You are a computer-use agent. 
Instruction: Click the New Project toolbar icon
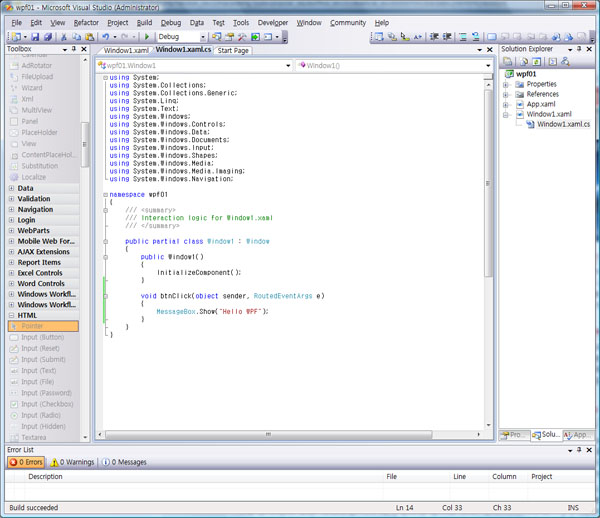[x=15, y=37]
